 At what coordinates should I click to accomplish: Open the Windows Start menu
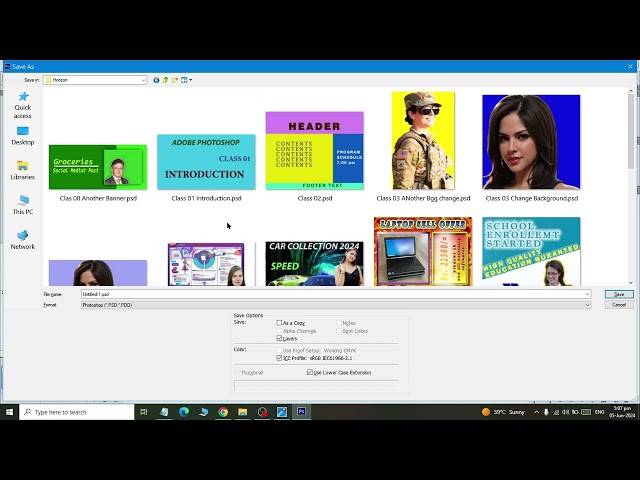(x=9, y=412)
